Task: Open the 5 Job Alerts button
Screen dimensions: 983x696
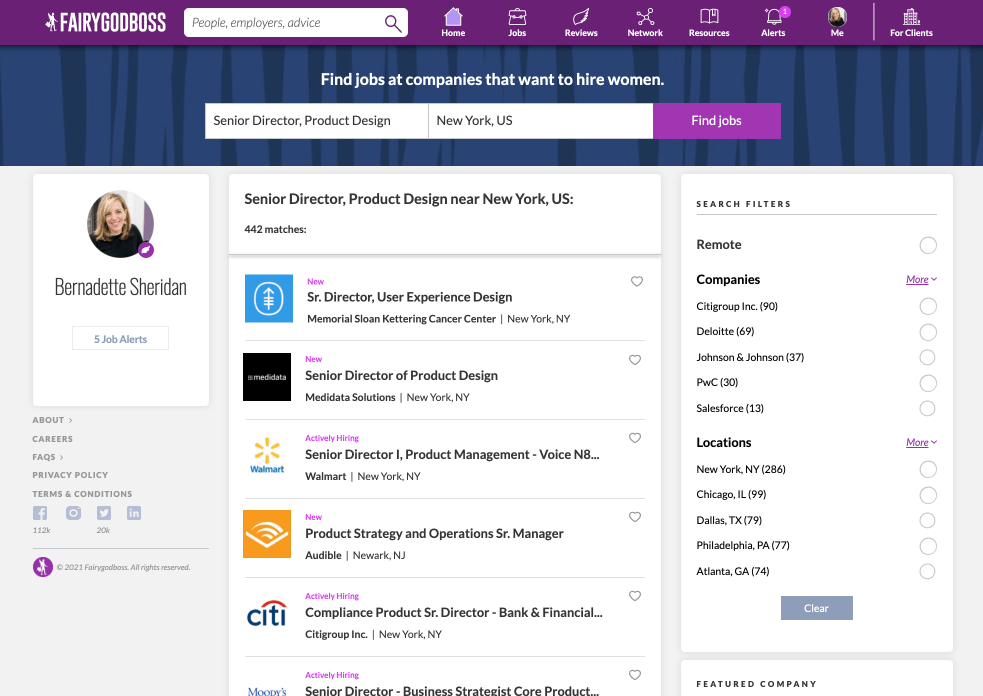Action: [x=120, y=339]
